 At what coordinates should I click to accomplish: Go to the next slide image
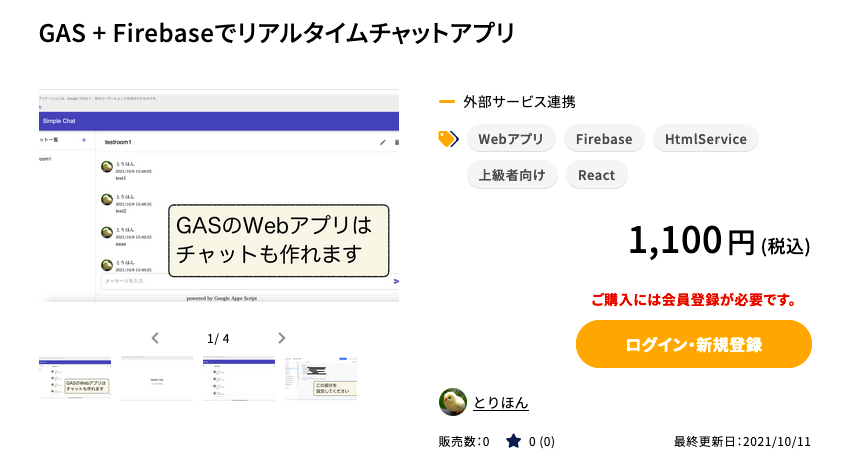281,338
